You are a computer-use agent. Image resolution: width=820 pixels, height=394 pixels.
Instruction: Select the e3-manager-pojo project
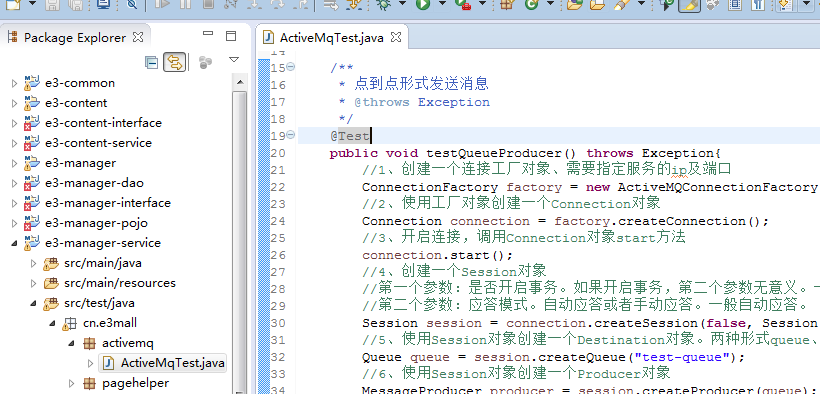(x=96, y=223)
